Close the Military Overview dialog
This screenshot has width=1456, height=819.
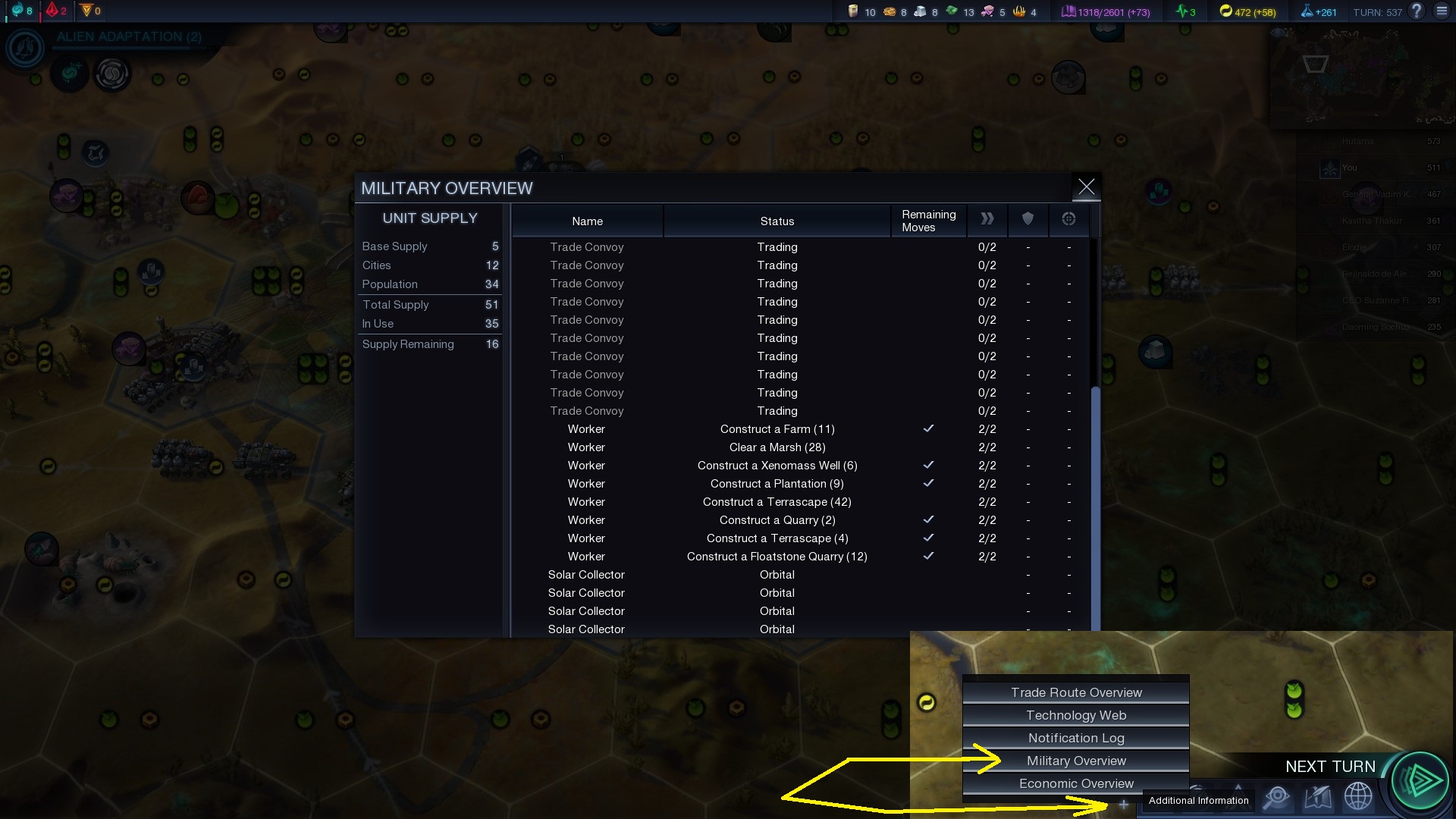pos(1086,186)
